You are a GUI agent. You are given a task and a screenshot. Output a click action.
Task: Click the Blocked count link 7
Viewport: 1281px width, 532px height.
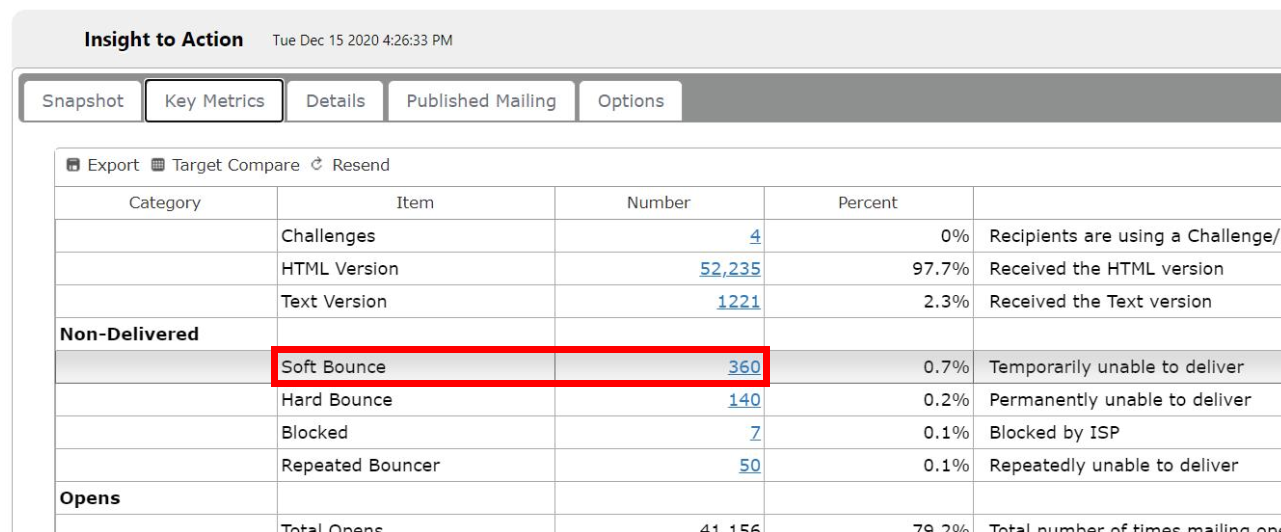coord(755,433)
